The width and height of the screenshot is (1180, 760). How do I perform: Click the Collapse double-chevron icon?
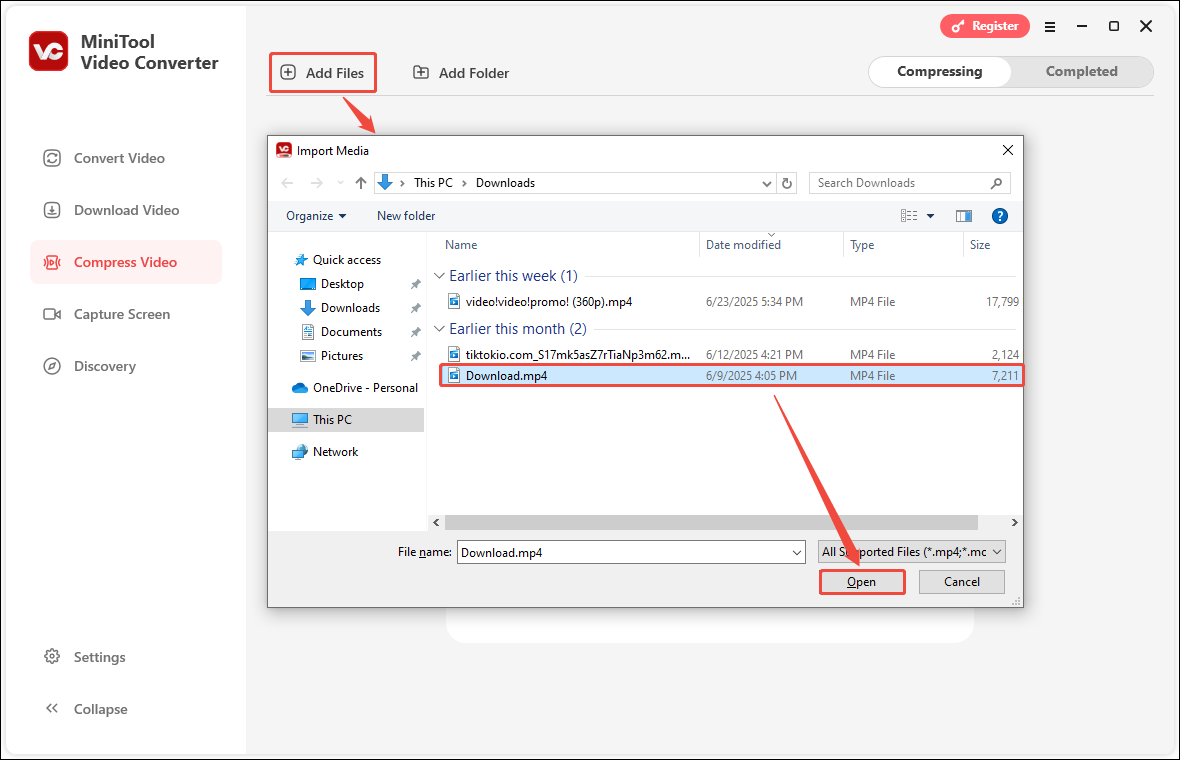(52, 708)
